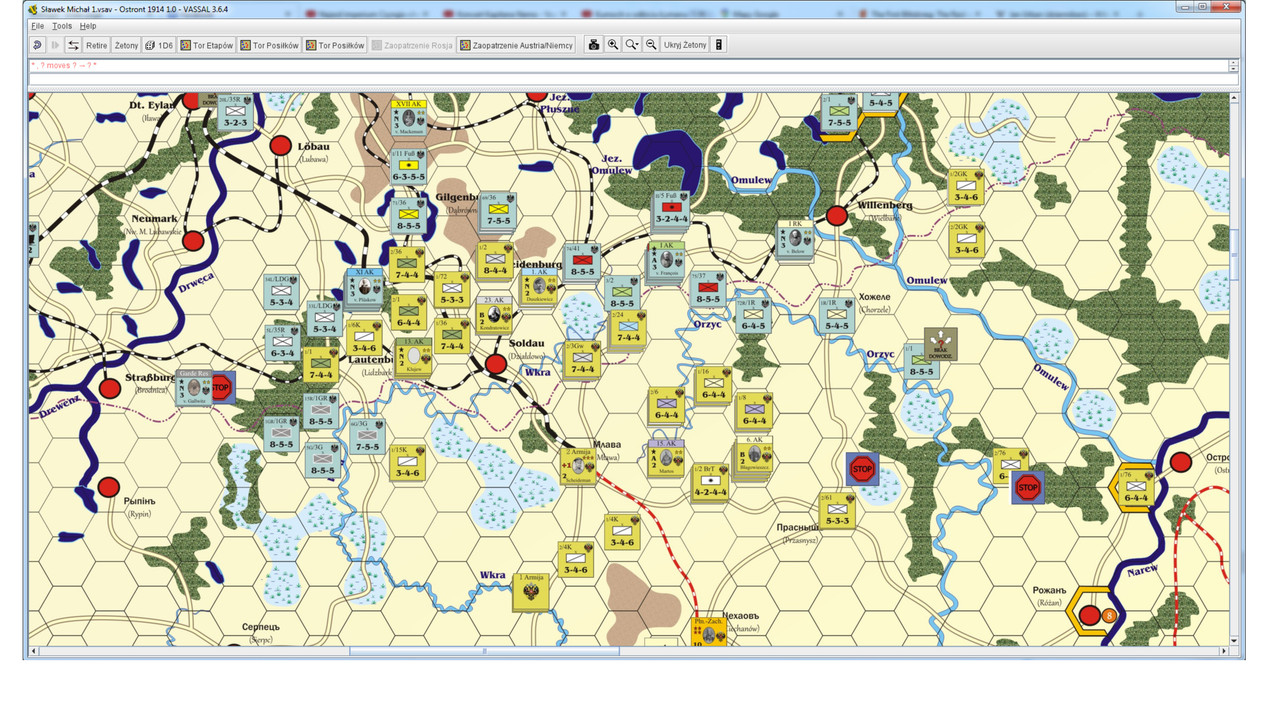
Task: Click the Brak Dowodz. marker
Action: (940, 344)
